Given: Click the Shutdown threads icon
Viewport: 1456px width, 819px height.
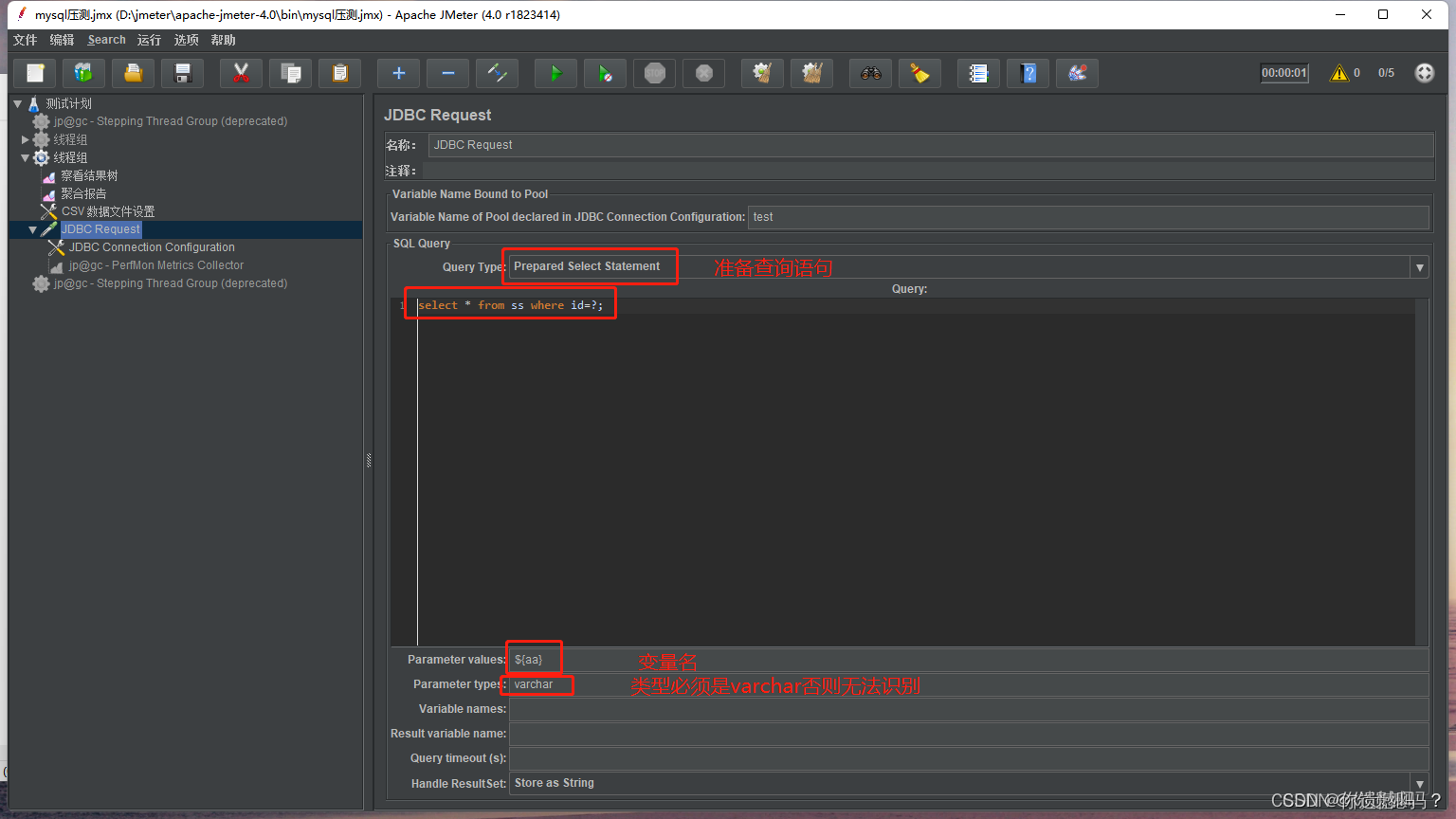Looking at the screenshot, I should point(703,73).
